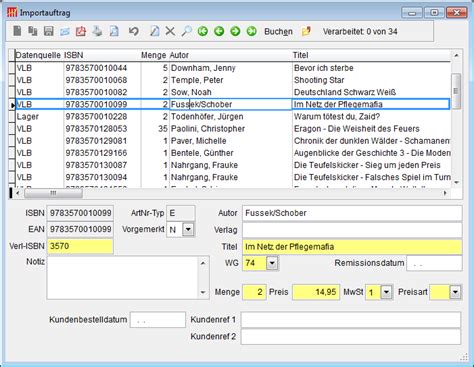This screenshot has height=367, width=474.
Task: Click horizontal scrollbar left arrow
Action: [x=18, y=193]
